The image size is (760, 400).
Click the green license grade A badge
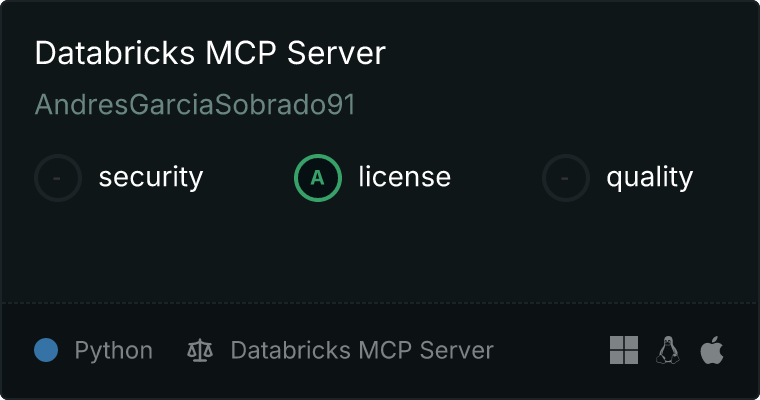pos(318,178)
